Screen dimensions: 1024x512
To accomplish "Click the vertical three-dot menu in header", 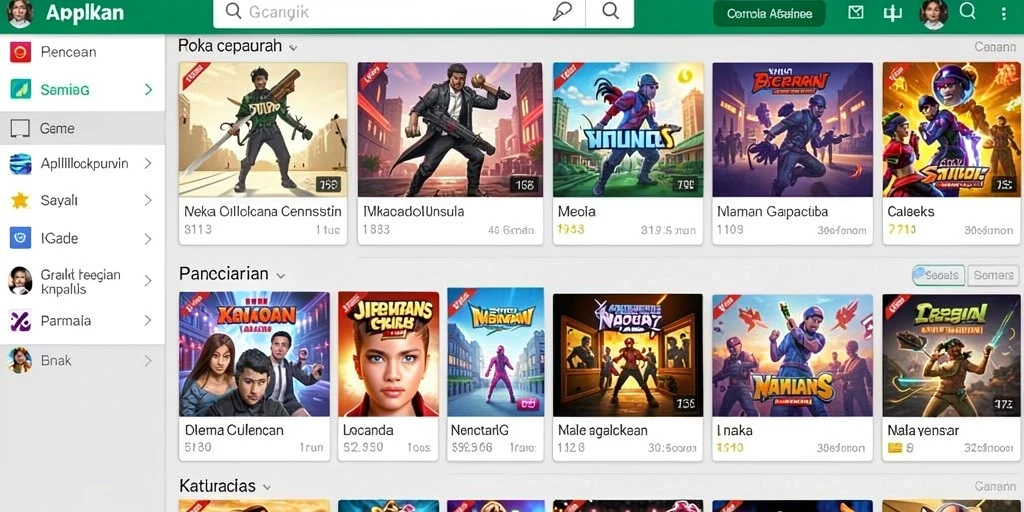I will pos(1003,12).
